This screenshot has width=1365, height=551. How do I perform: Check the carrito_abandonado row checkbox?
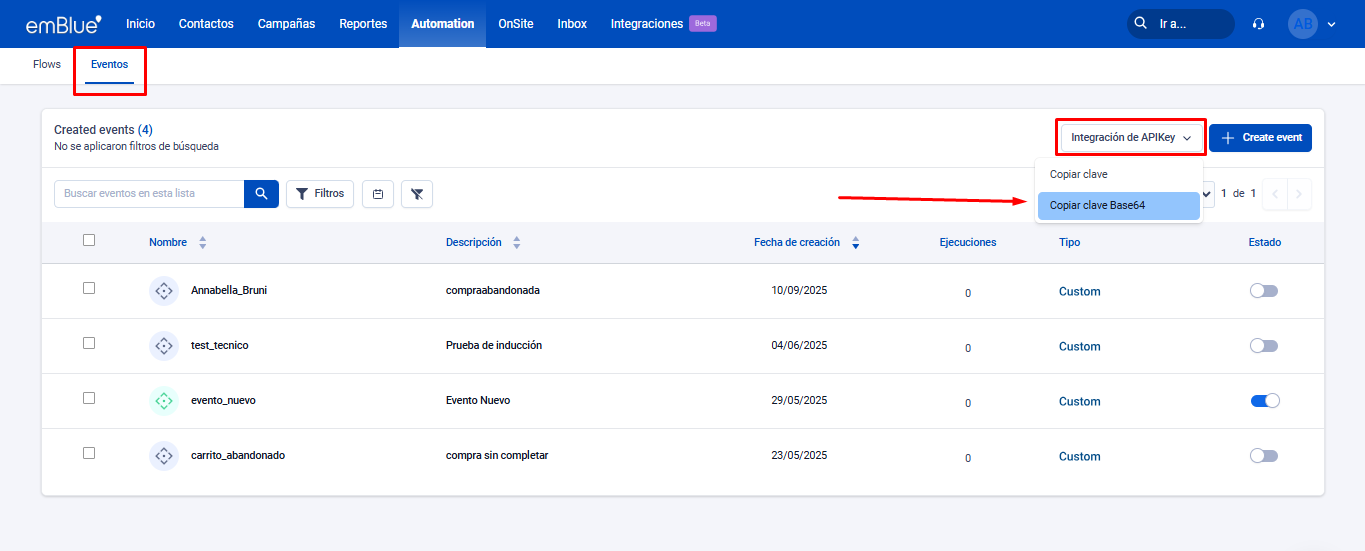89,453
